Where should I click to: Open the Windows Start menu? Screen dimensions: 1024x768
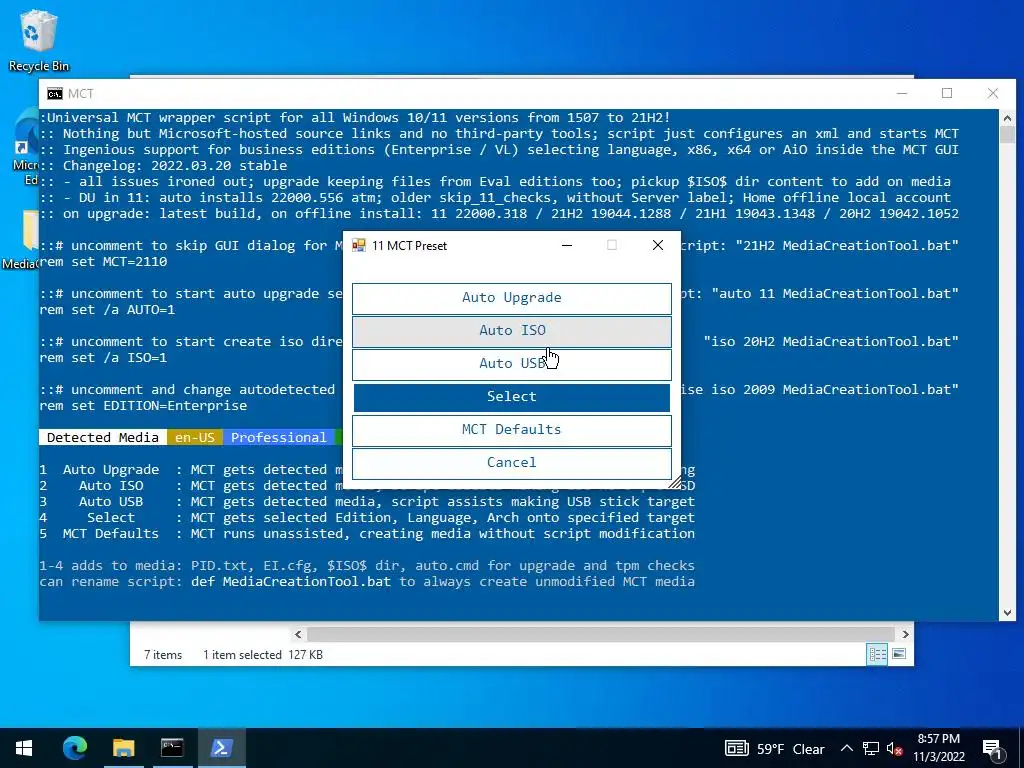[24, 748]
